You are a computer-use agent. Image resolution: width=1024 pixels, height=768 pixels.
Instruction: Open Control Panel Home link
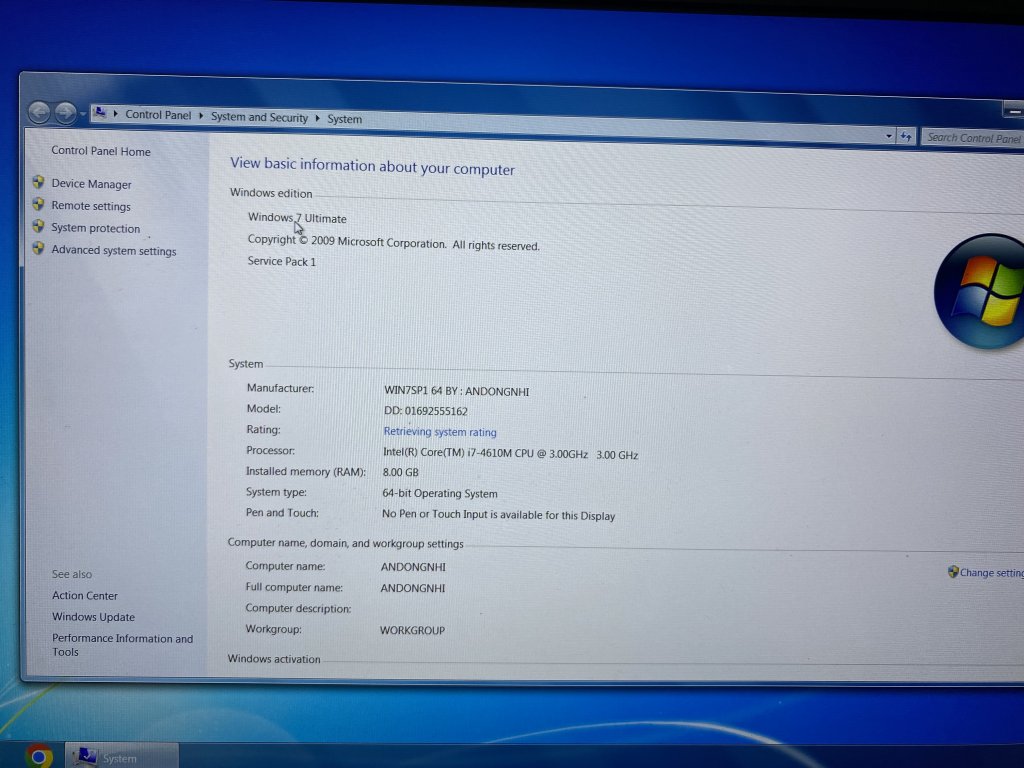[101, 151]
